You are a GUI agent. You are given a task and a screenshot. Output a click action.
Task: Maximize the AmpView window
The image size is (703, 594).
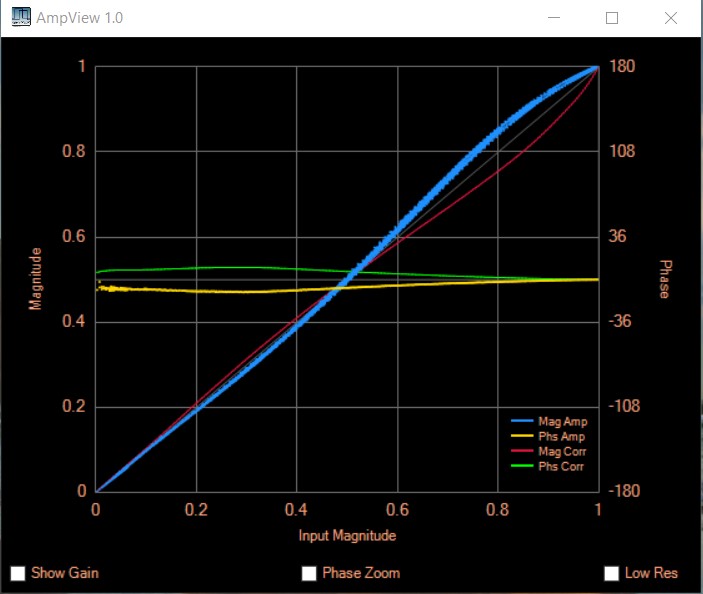click(612, 18)
